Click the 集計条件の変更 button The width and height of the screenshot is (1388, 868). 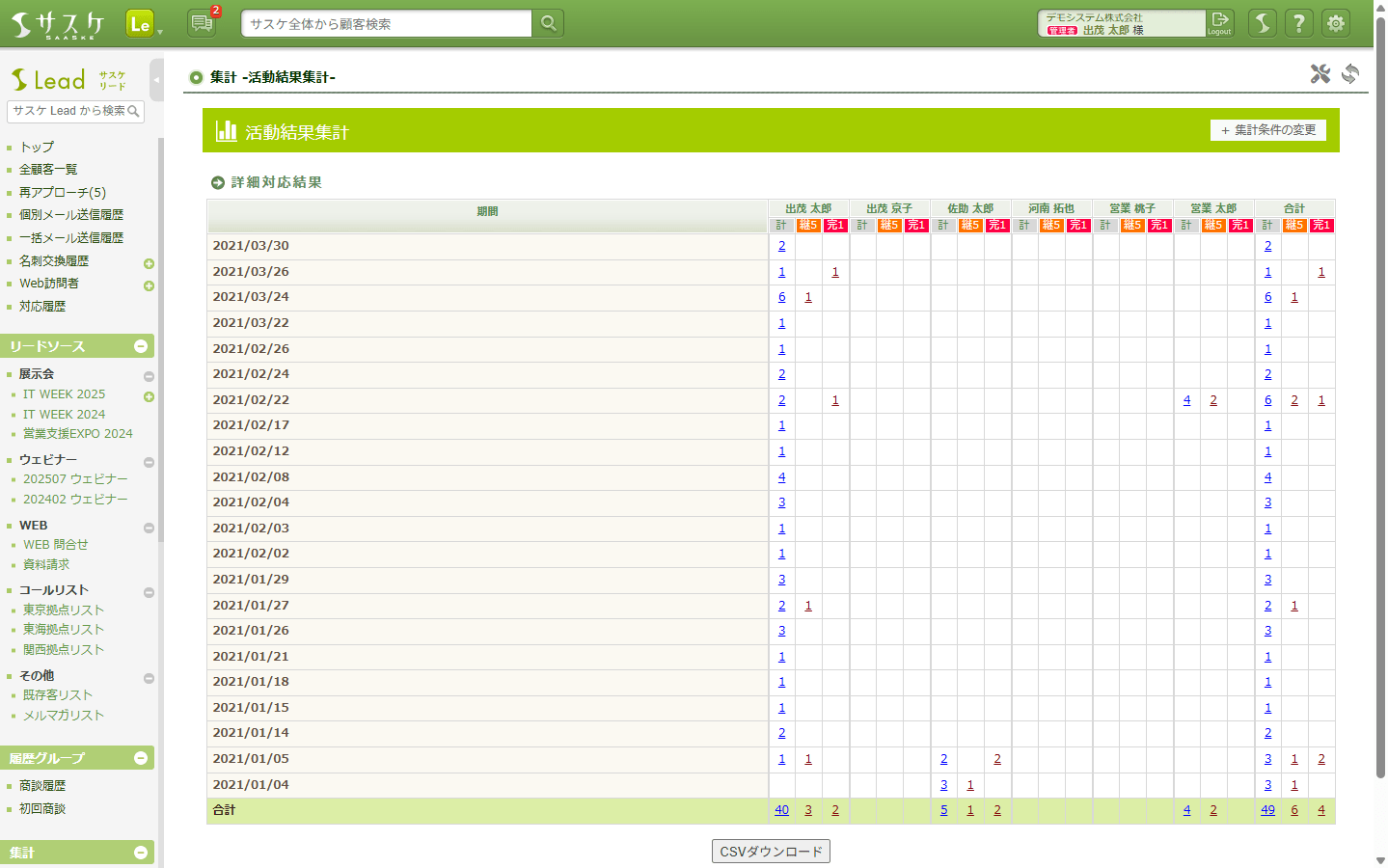pyautogui.click(x=1267, y=130)
